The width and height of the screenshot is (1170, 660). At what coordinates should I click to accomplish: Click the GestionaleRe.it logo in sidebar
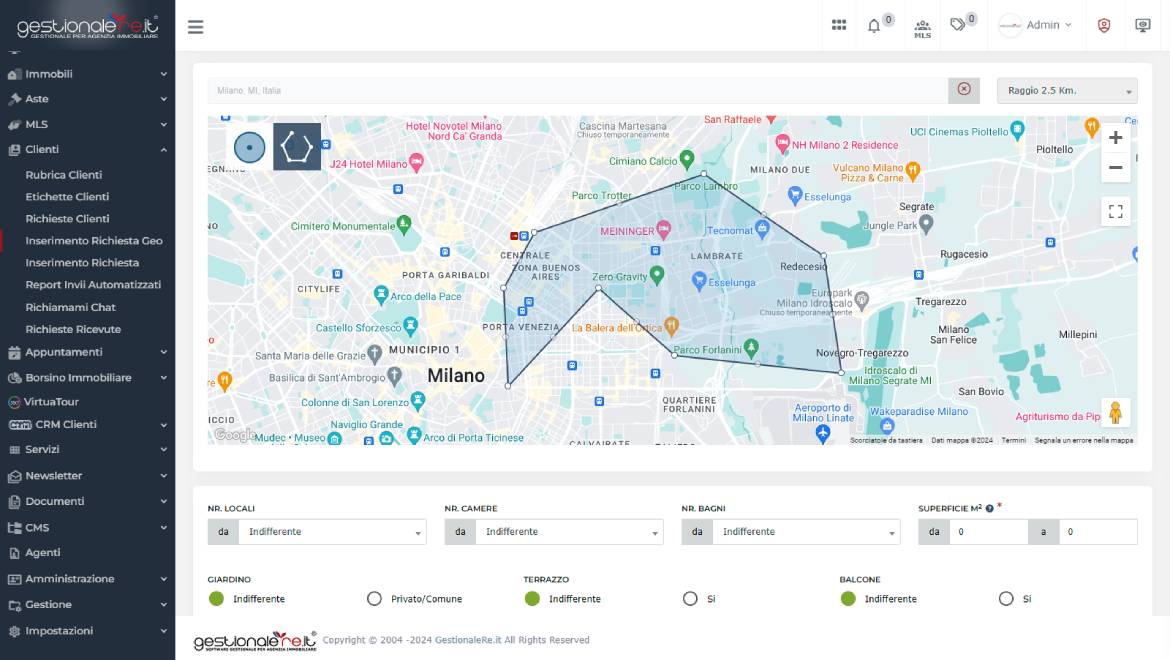click(x=88, y=27)
